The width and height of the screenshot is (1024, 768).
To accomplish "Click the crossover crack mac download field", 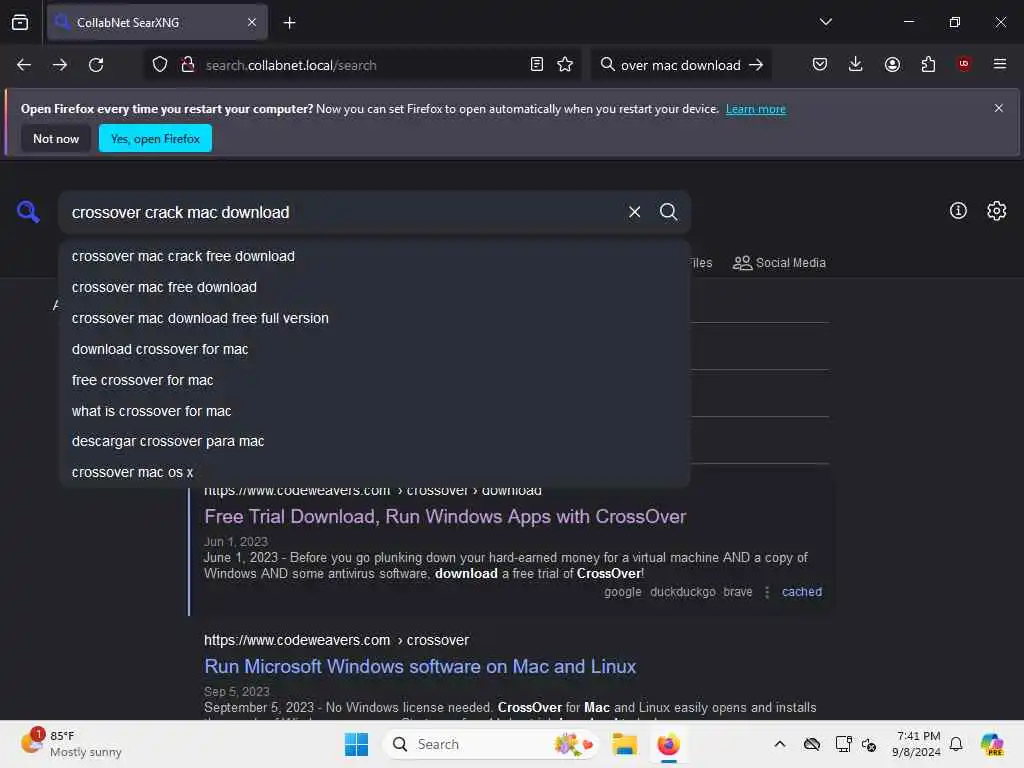I will pyautogui.click(x=340, y=212).
